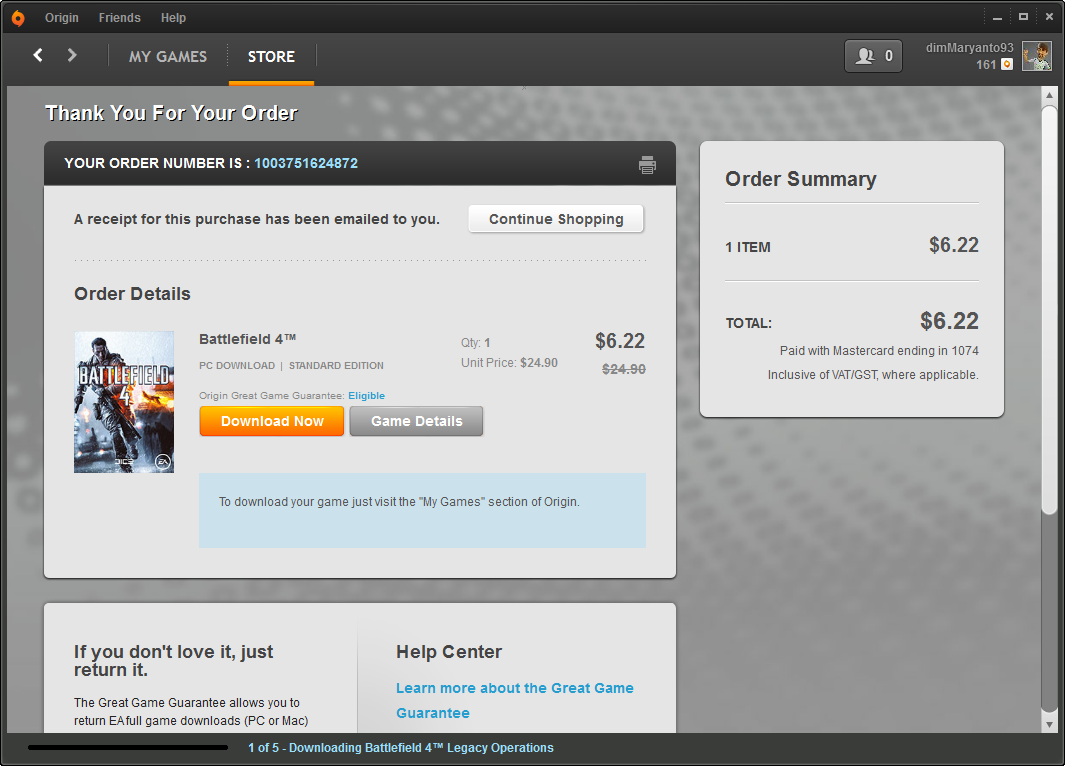Click the scrollbar down arrow
The height and width of the screenshot is (766, 1065).
tap(1049, 725)
